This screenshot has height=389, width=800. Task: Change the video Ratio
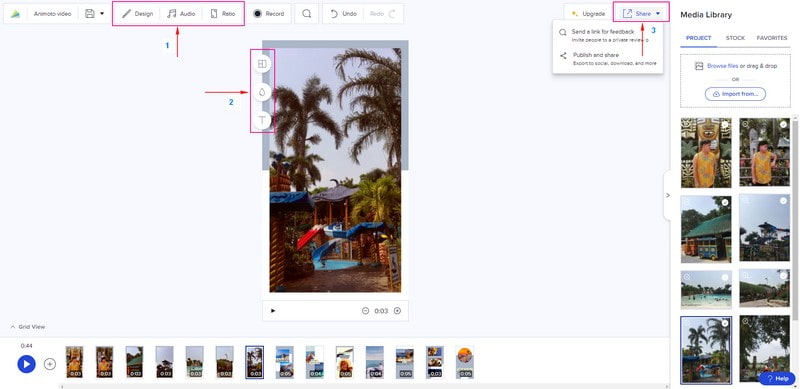pyautogui.click(x=223, y=14)
